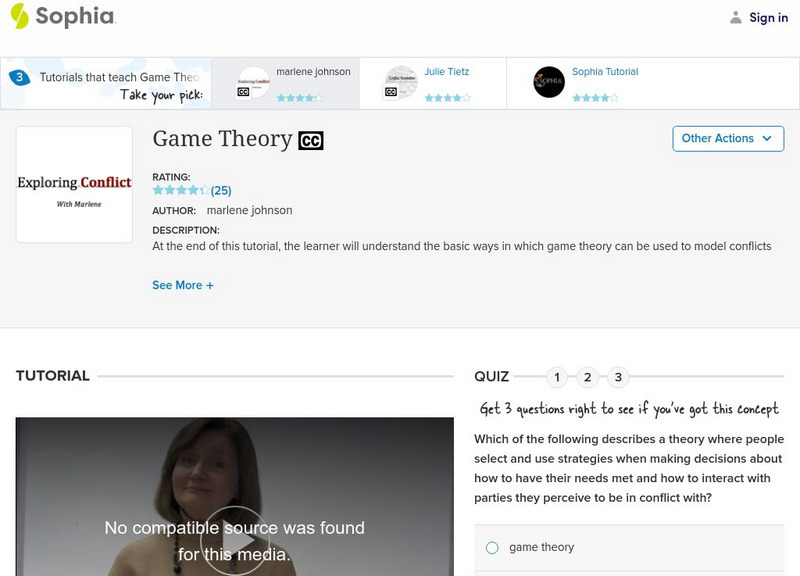The height and width of the screenshot is (576, 800).
Task: Select the game theory radio option
Action: [x=492, y=547]
